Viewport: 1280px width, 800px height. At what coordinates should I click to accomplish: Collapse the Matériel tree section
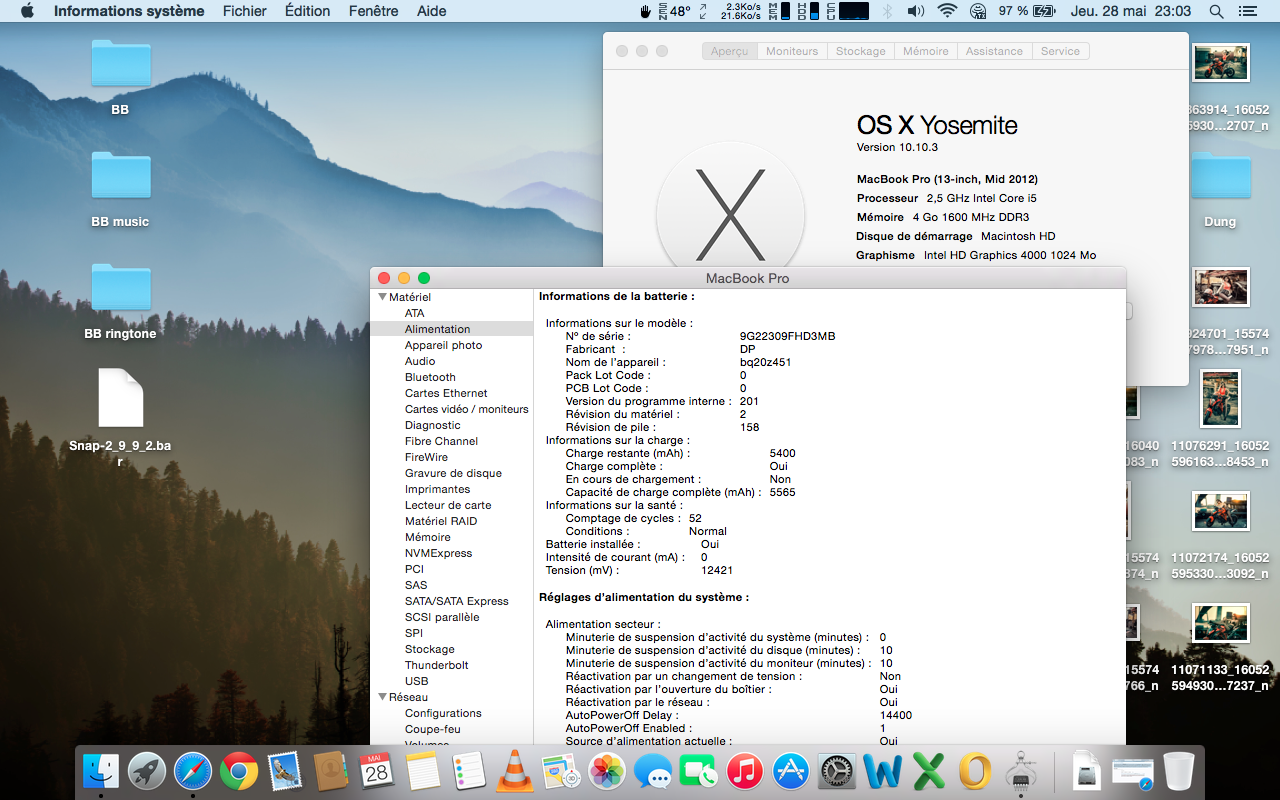382,297
